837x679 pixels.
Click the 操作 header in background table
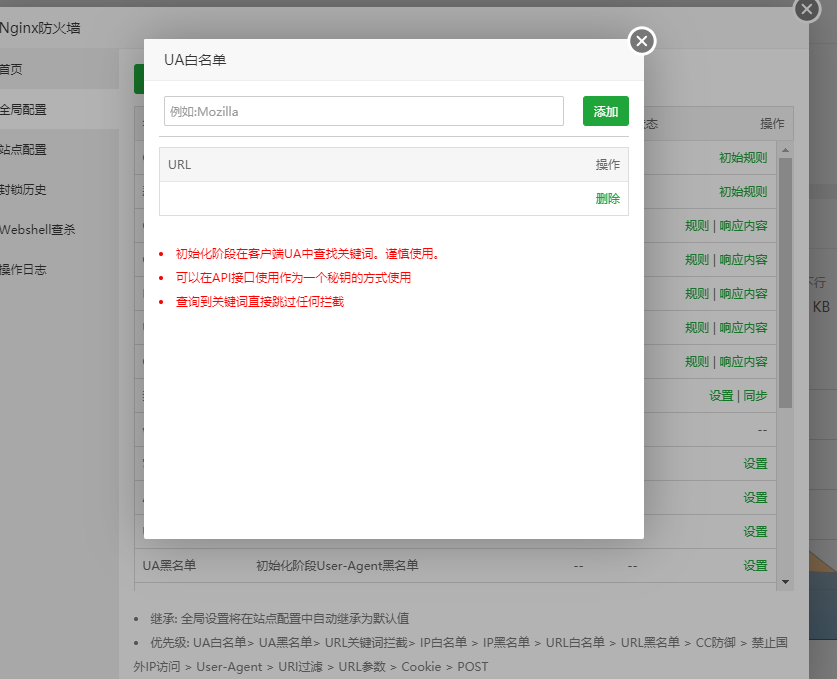[772, 123]
